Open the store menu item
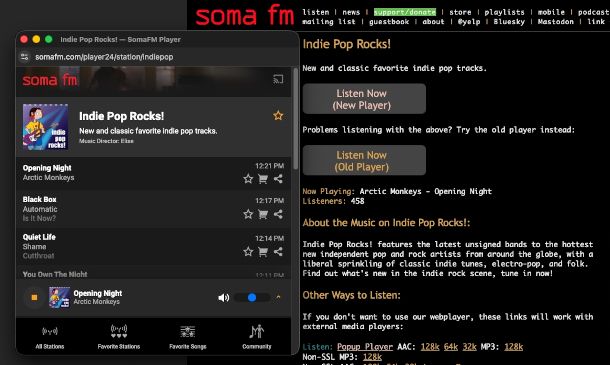Image resolution: width=610 pixels, height=365 pixels. [x=460, y=12]
